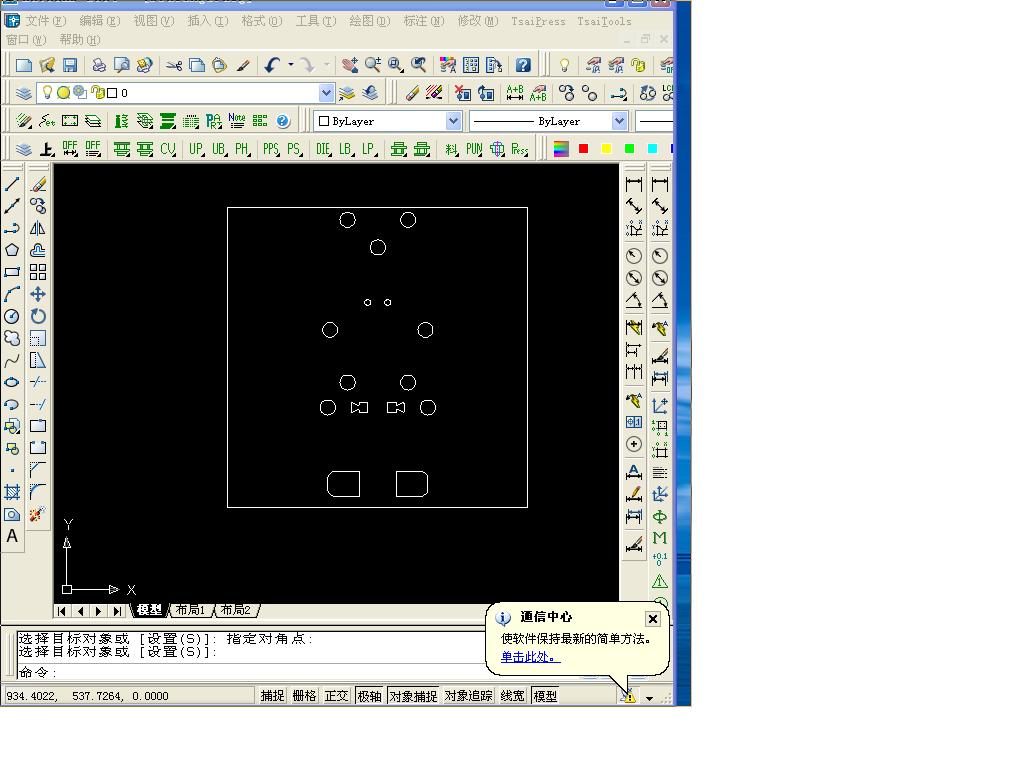Toggle 对象捕捉 object snap in status bar
Viewport: 1024px width, 768px height.
pyautogui.click(x=413, y=696)
